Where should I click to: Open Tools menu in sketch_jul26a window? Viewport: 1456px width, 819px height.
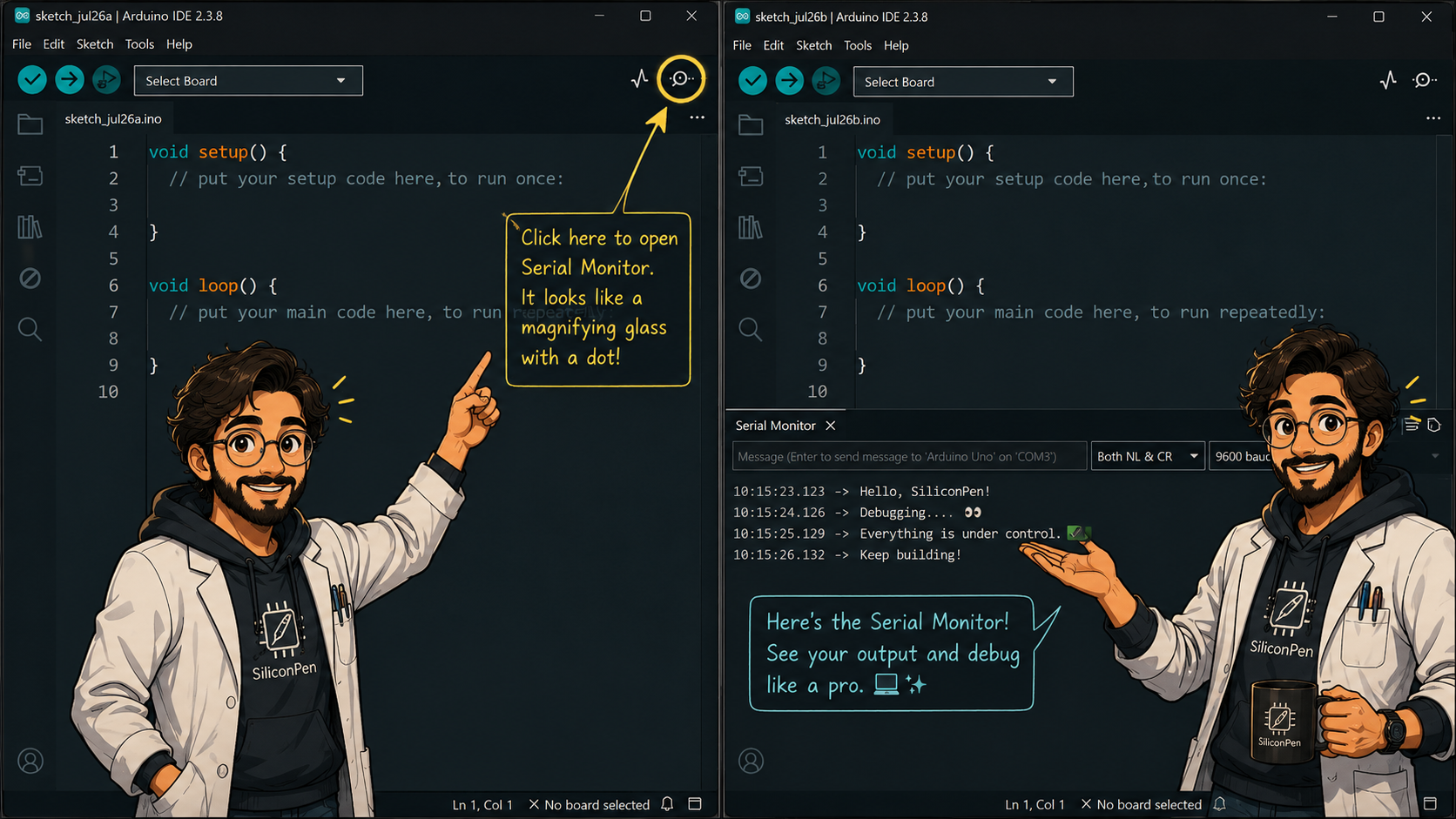point(139,44)
